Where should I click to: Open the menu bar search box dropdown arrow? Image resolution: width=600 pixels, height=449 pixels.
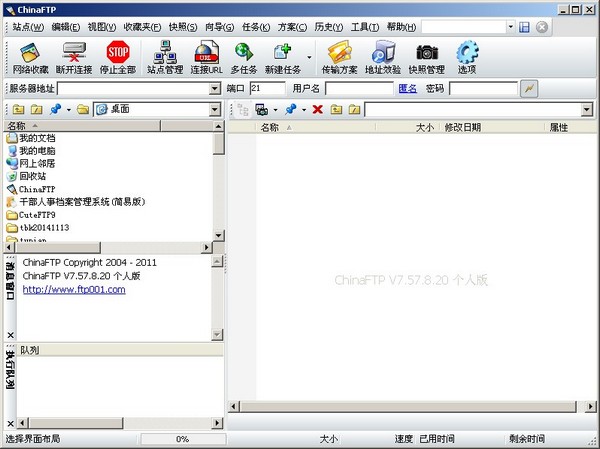click(510, 27)
